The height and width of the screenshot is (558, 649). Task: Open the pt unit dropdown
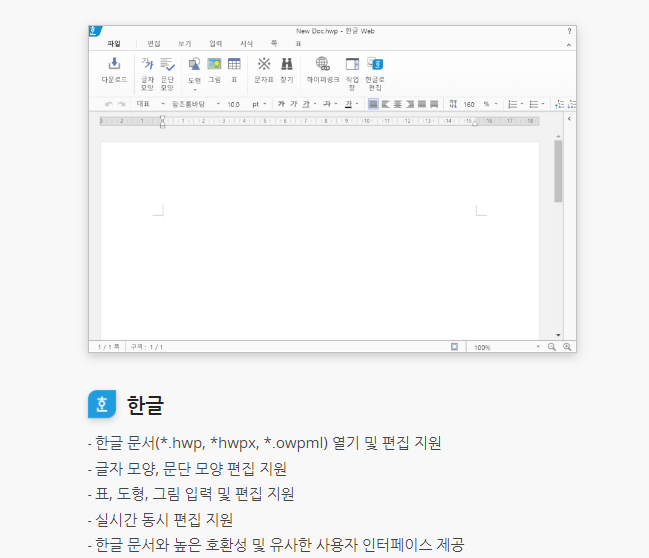pyautogui.click(x=264, y=104)
